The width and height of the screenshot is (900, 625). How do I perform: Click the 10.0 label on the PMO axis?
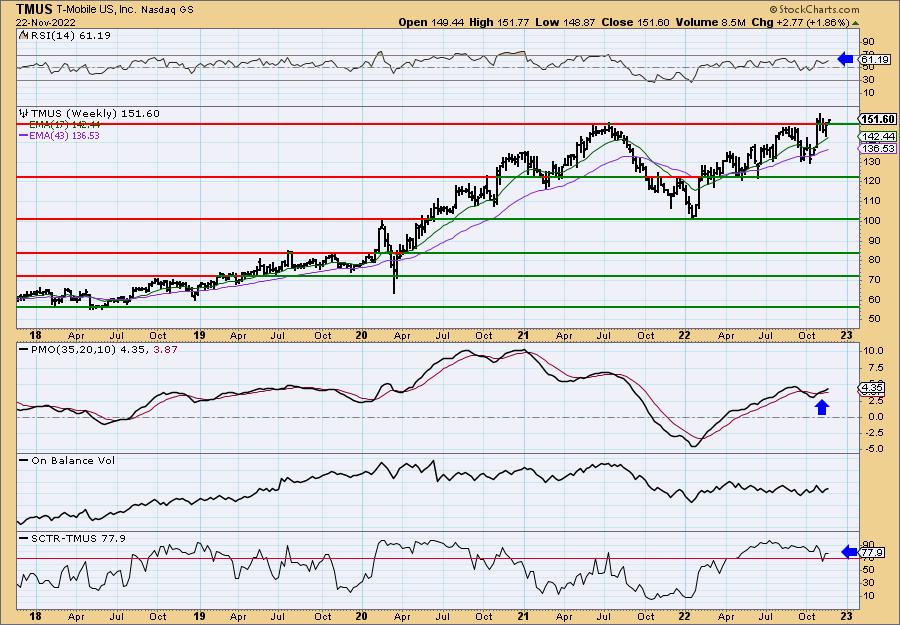[x=873, y=351]
